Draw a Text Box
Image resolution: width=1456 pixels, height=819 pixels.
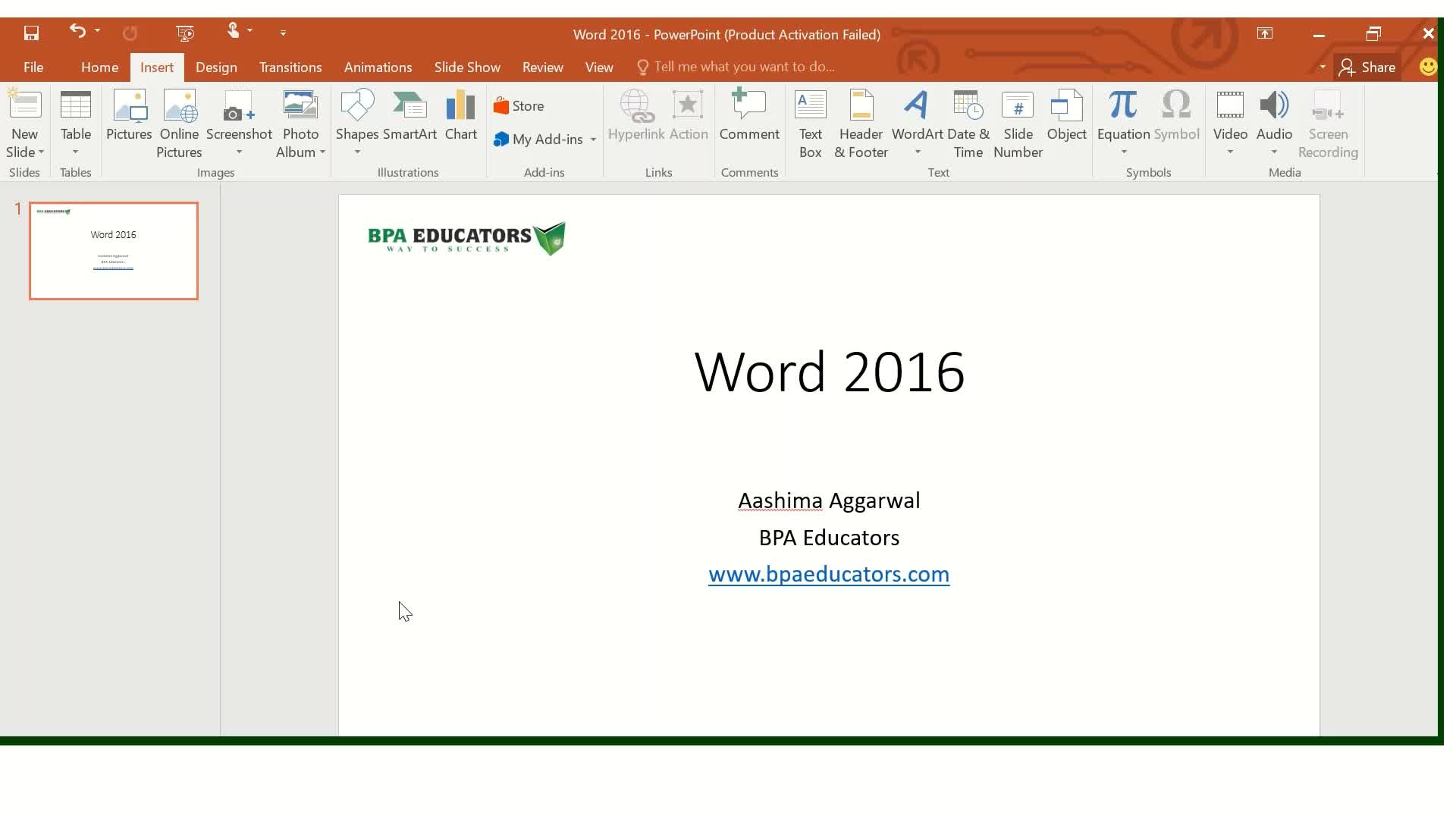pyautogui.click(x=811, y=124)
